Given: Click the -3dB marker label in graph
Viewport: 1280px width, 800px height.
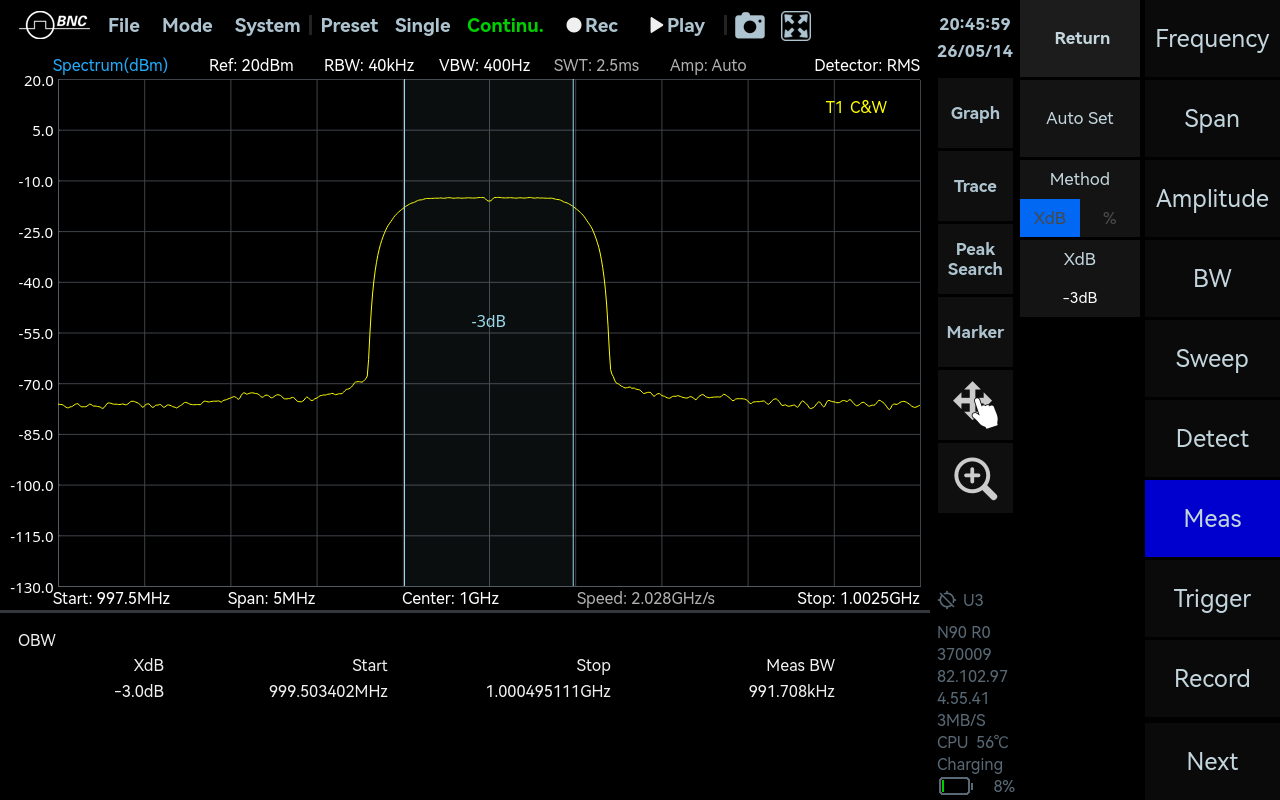Looking at the screenshot, I should point(488,321).
